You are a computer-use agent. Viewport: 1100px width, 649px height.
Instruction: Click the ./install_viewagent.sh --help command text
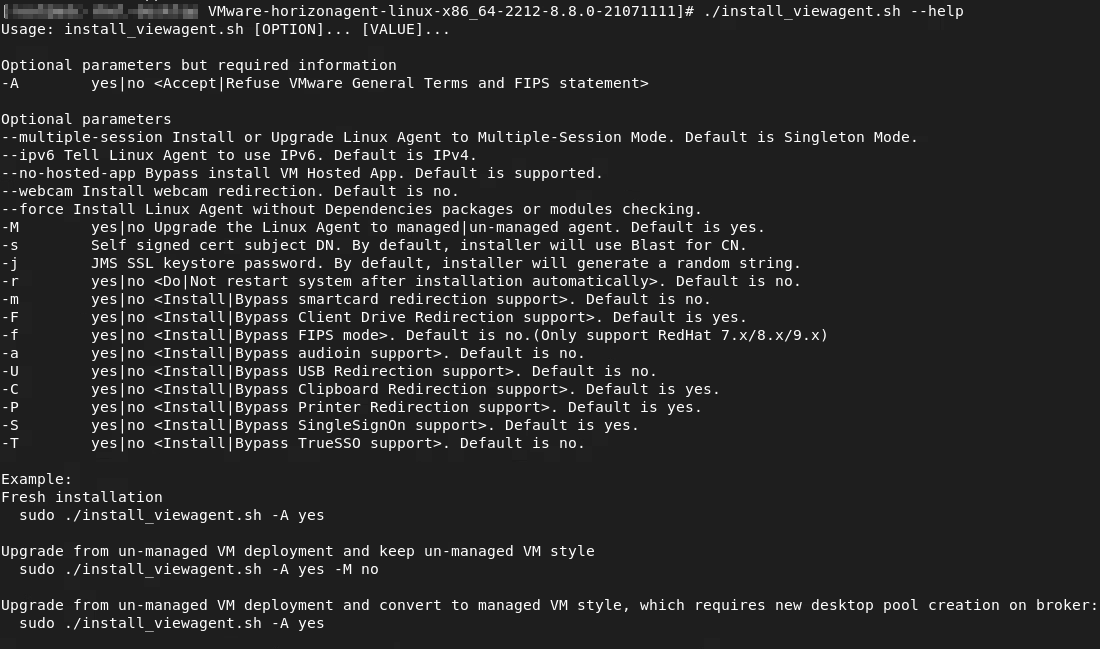pyautogui.click(x=833, y=11)
